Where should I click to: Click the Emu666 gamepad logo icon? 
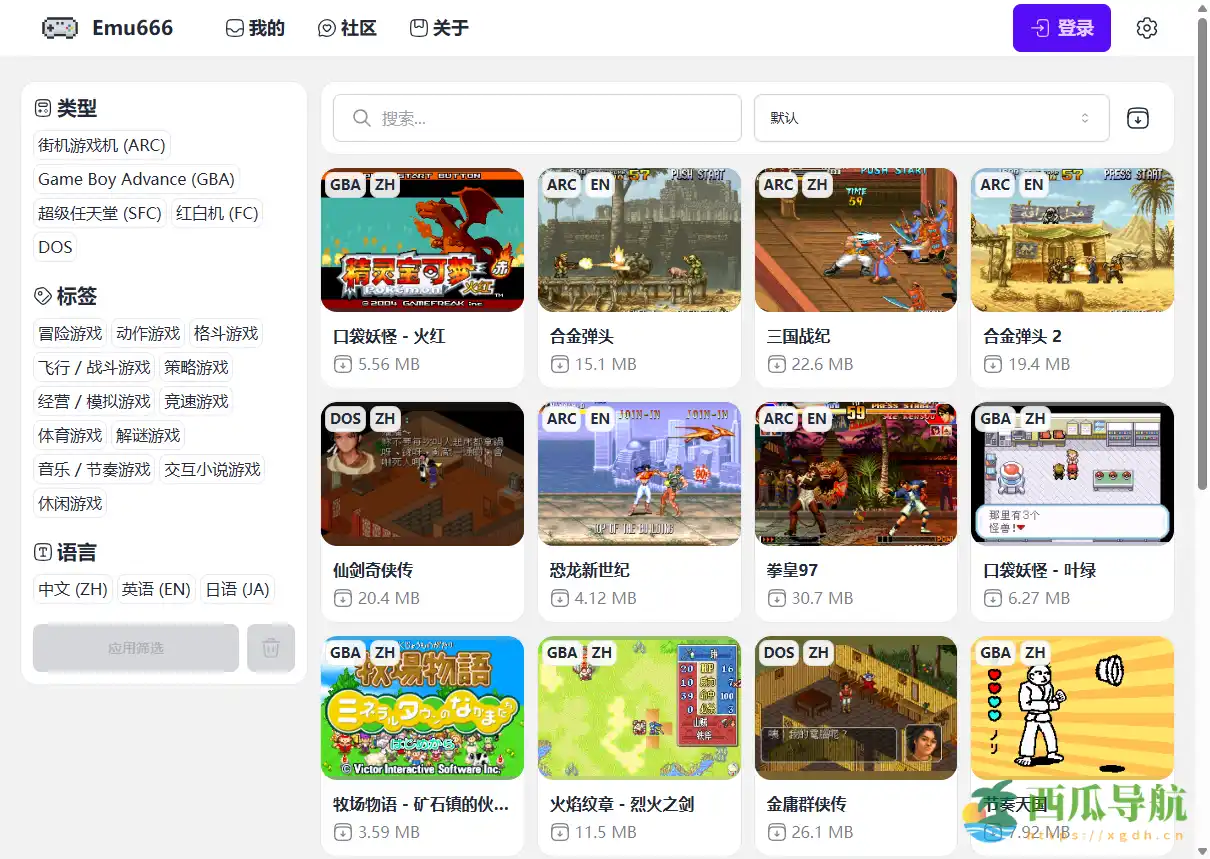click(x=59, y=28)
